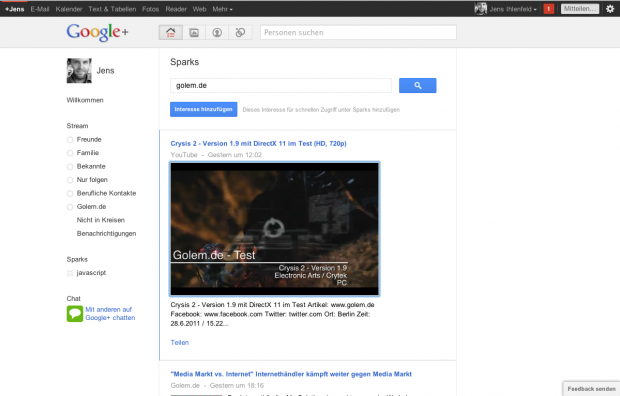The image size is (620, 396).
Task: Open the Photos icon in Google+ toolbar
Action: (194, 32)
